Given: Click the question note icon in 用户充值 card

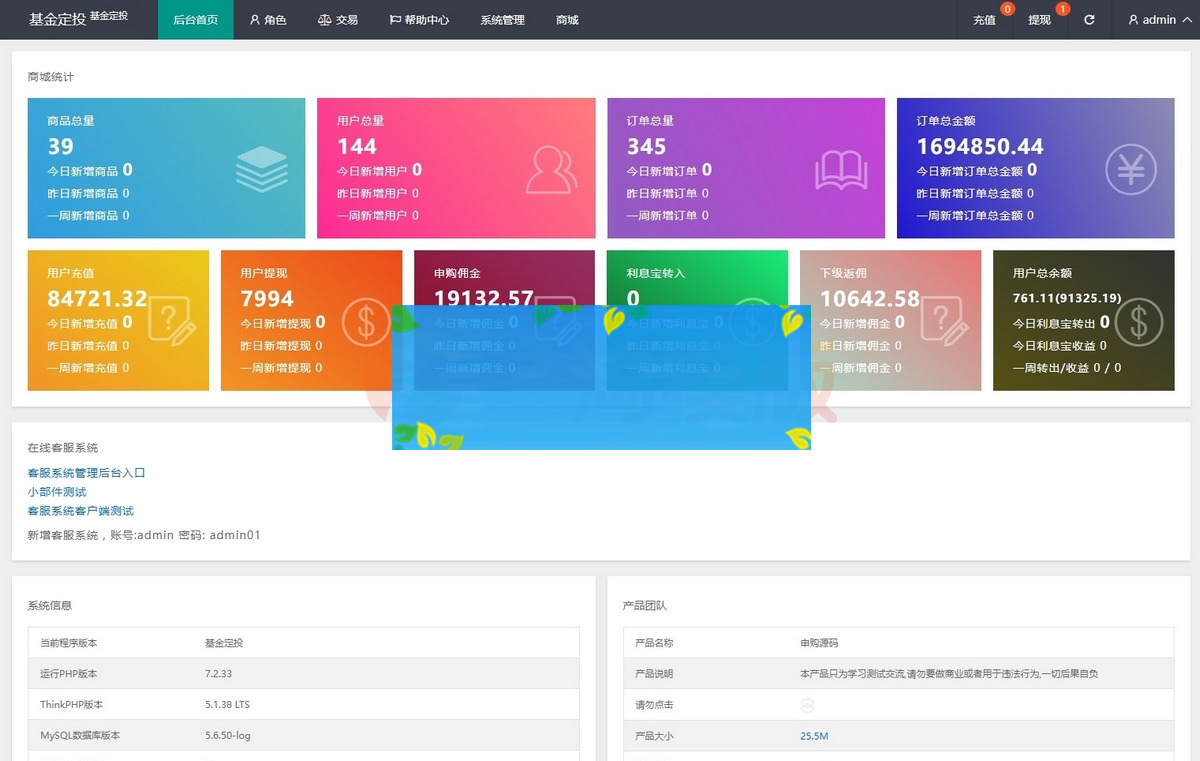Looking at the screenshot, I should (x=172, y=321).
